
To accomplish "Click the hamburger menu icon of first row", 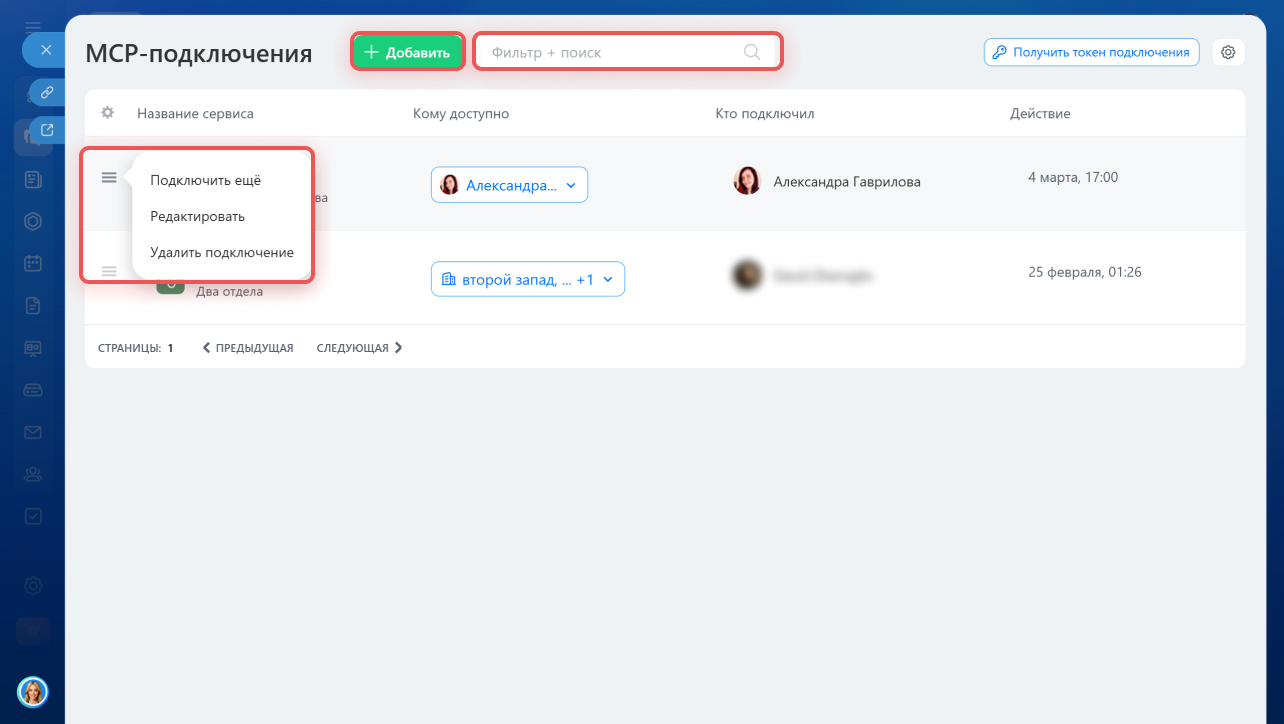I will click(109, 178).
